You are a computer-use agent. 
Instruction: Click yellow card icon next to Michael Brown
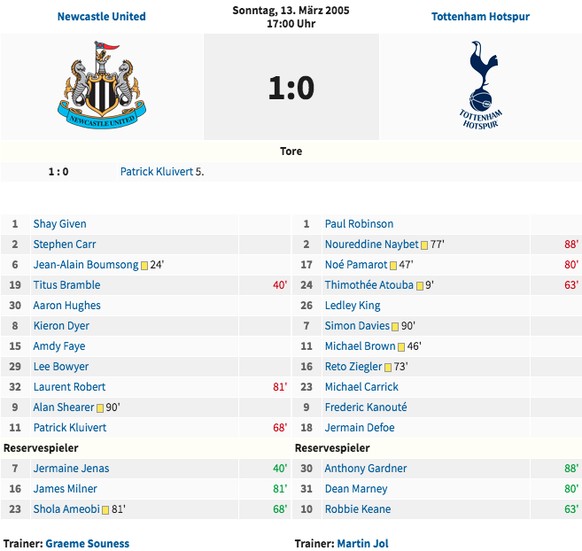tap(401, 347)
